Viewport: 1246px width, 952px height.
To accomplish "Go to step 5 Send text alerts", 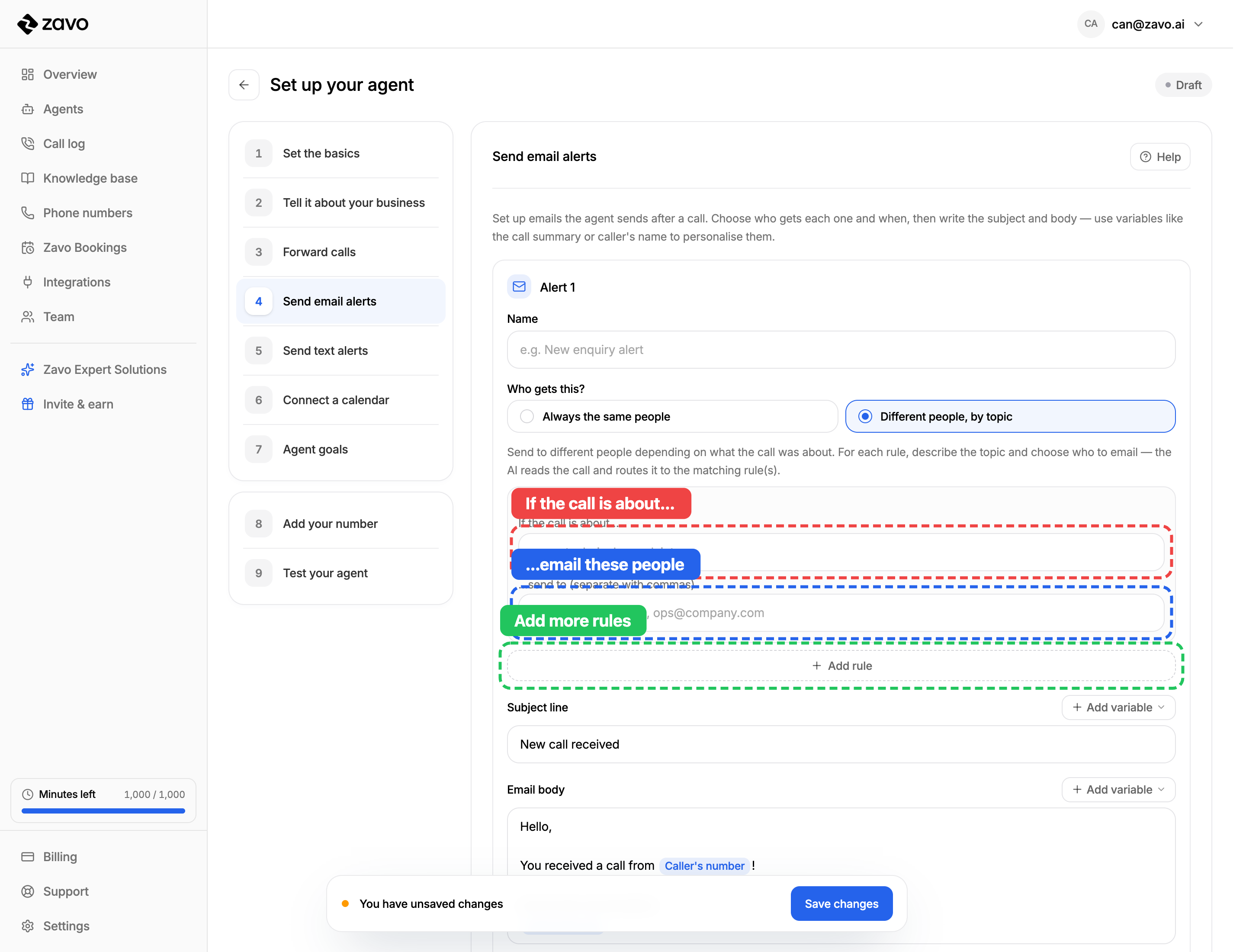I will pyautogui.click(x=340, y=351).
